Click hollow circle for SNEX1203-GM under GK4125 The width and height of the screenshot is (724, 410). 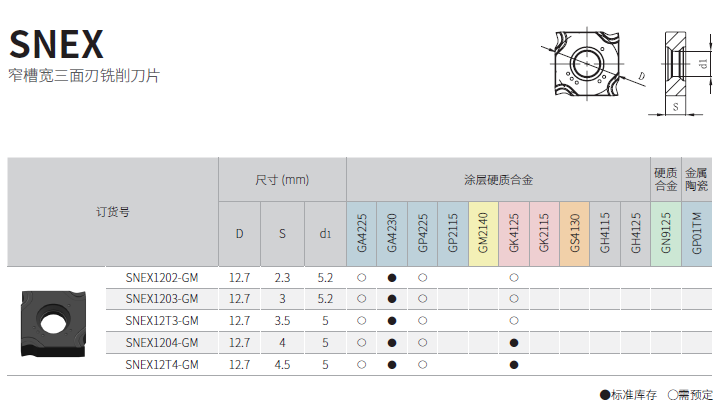[514, 299]
